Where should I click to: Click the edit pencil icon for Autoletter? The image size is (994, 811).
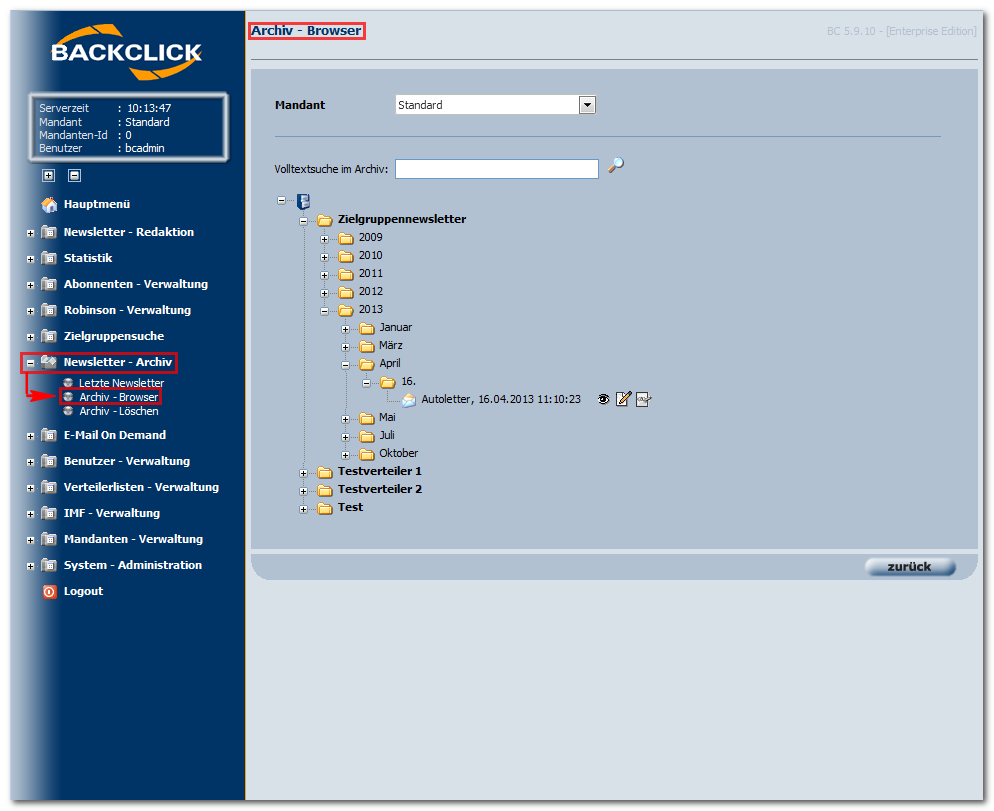(623, 399)
